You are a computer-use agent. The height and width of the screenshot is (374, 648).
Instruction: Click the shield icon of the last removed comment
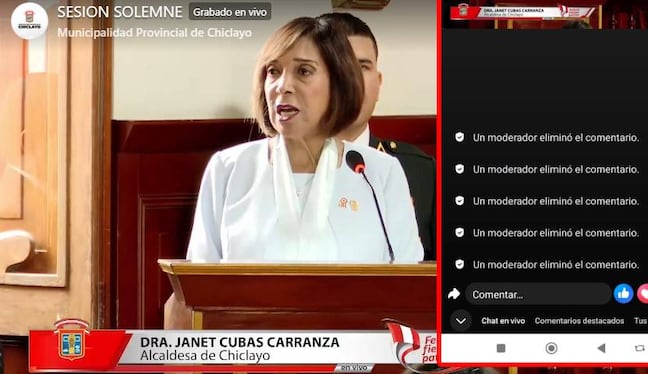(x=460, y=264)
